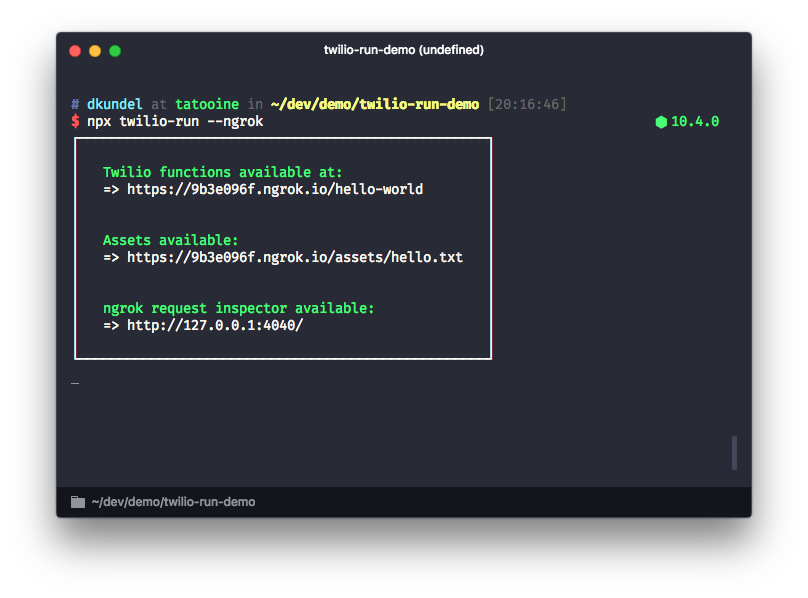Click the terminal cursor below the output box
This screenshot has height=598, width=808.
click(75, 384)
